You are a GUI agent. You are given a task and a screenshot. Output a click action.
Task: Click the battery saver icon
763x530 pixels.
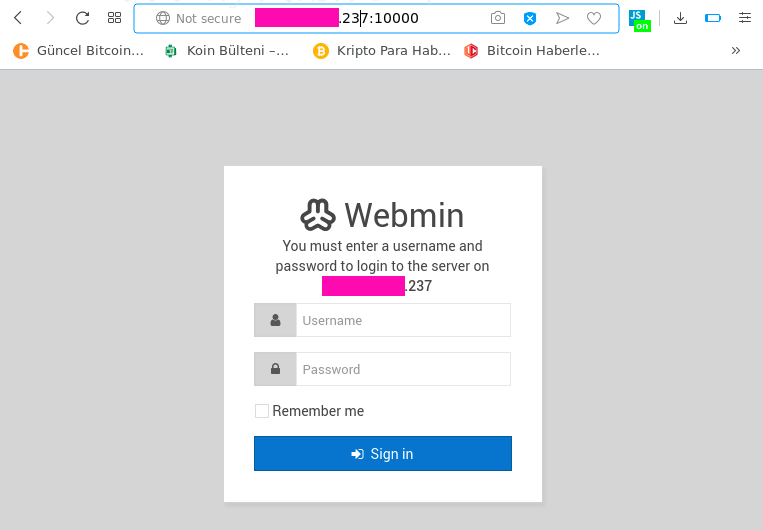(x=713, y=18)
